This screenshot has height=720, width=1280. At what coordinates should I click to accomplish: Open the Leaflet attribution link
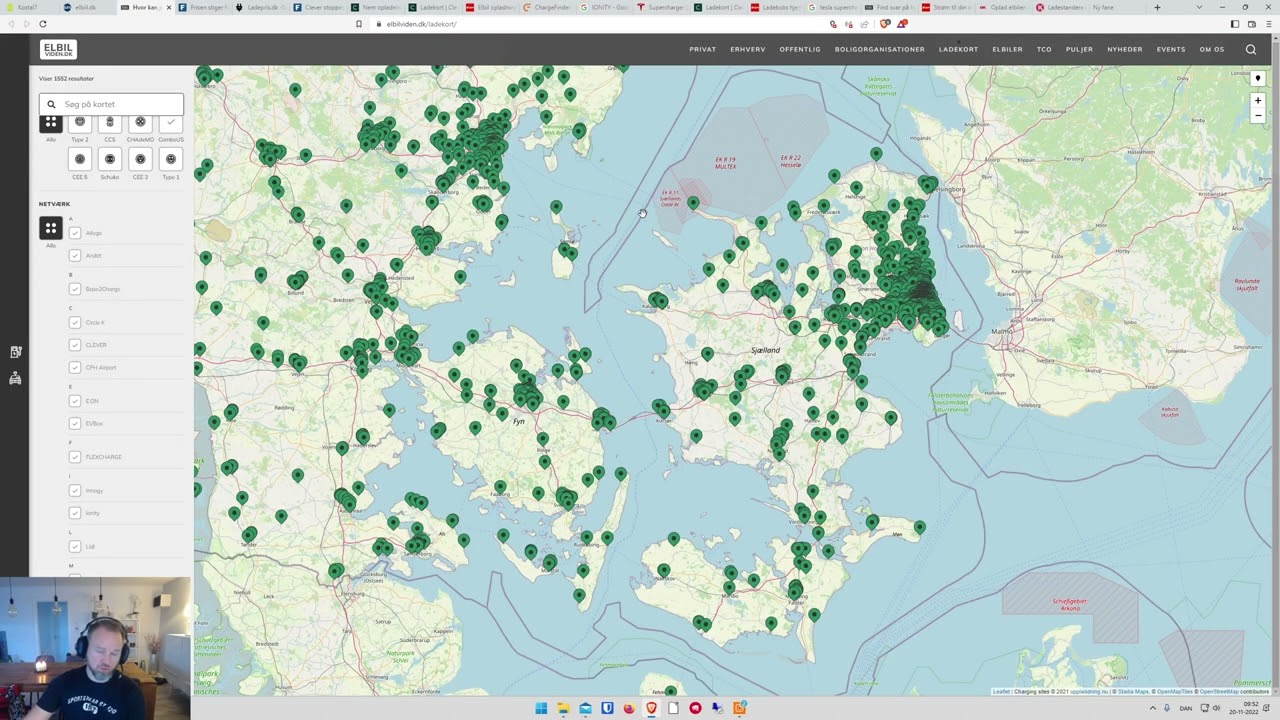[x=1001, y=691]
